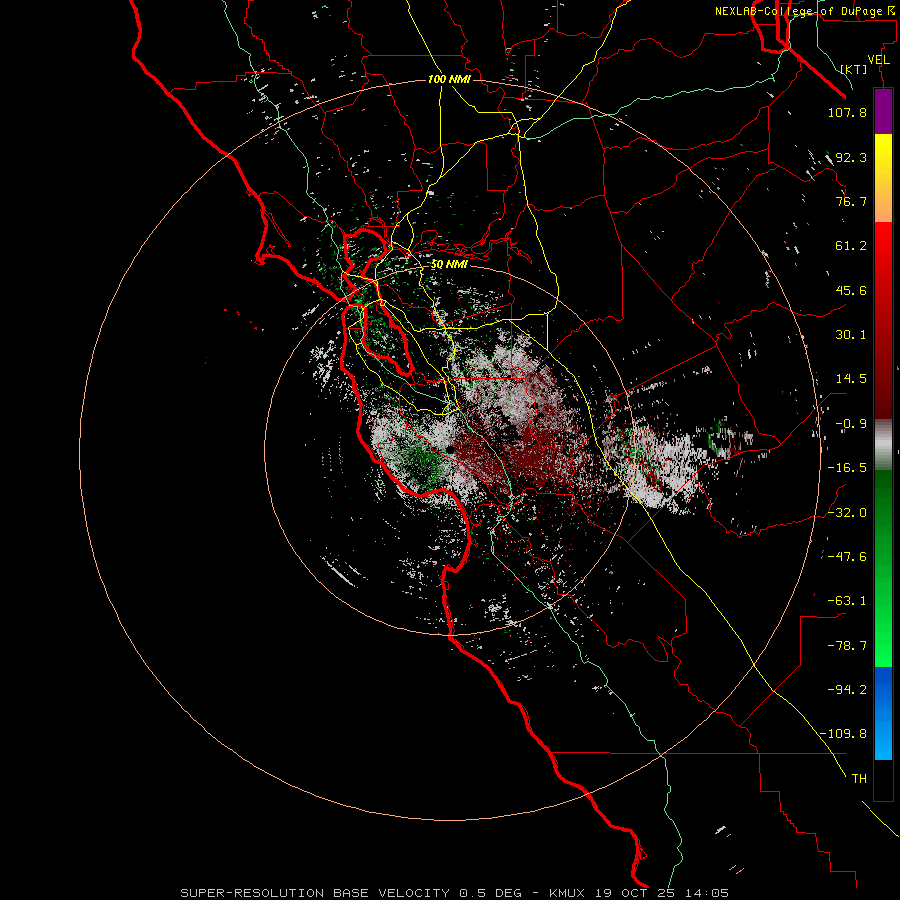
Task: Click the 14:05 timestamp in the caption
Action: 707,893
